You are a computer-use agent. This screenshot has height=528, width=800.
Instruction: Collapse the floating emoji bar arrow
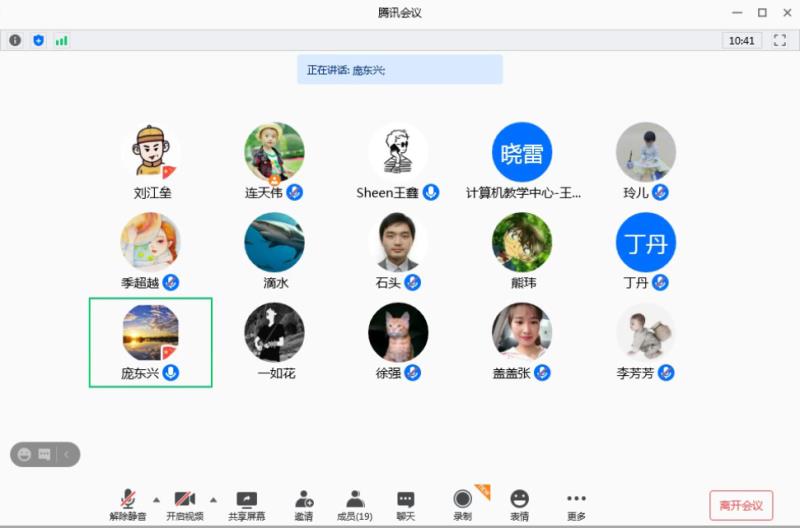(67, 454)
